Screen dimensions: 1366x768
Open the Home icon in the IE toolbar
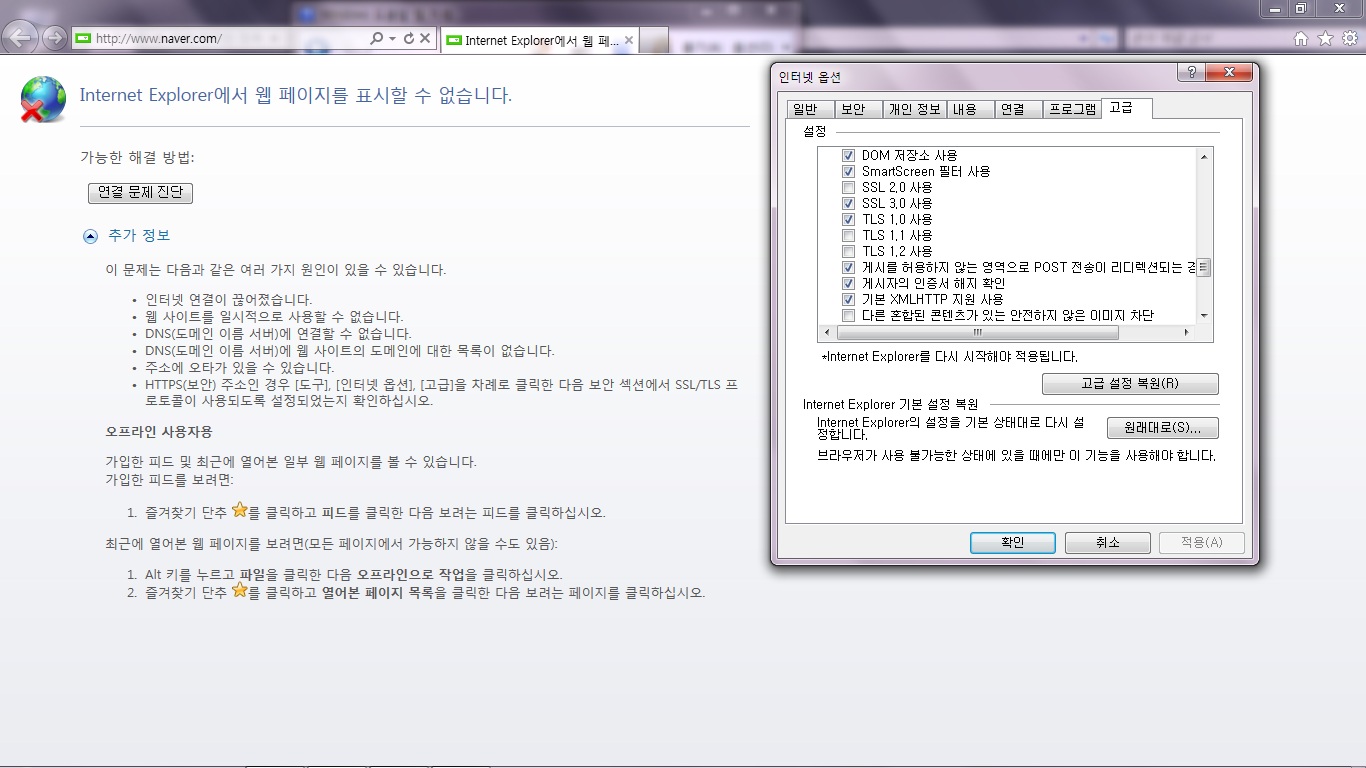(x=1301, y=39)
